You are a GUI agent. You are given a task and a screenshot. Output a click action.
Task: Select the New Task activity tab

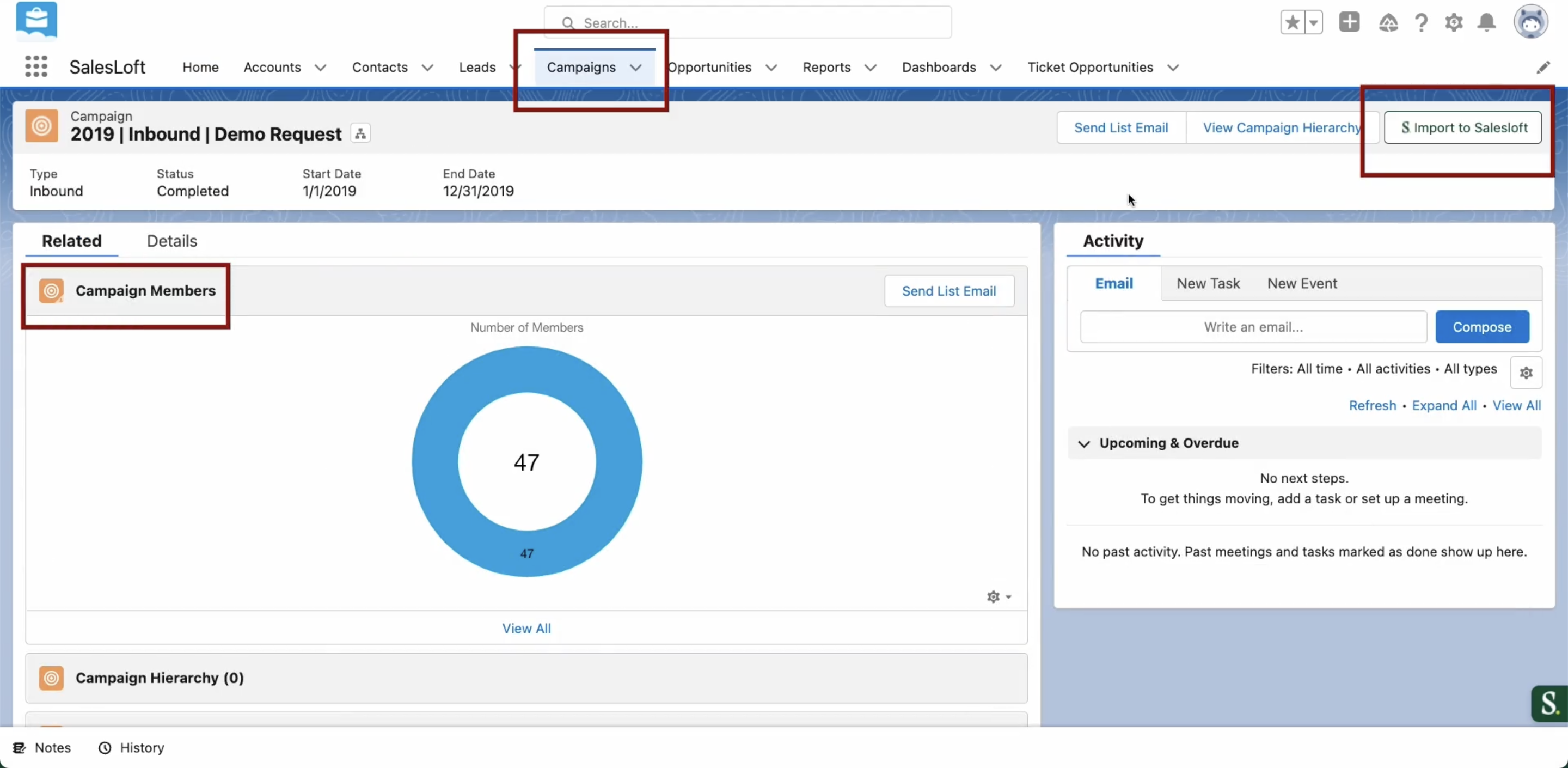point(1208,284)
